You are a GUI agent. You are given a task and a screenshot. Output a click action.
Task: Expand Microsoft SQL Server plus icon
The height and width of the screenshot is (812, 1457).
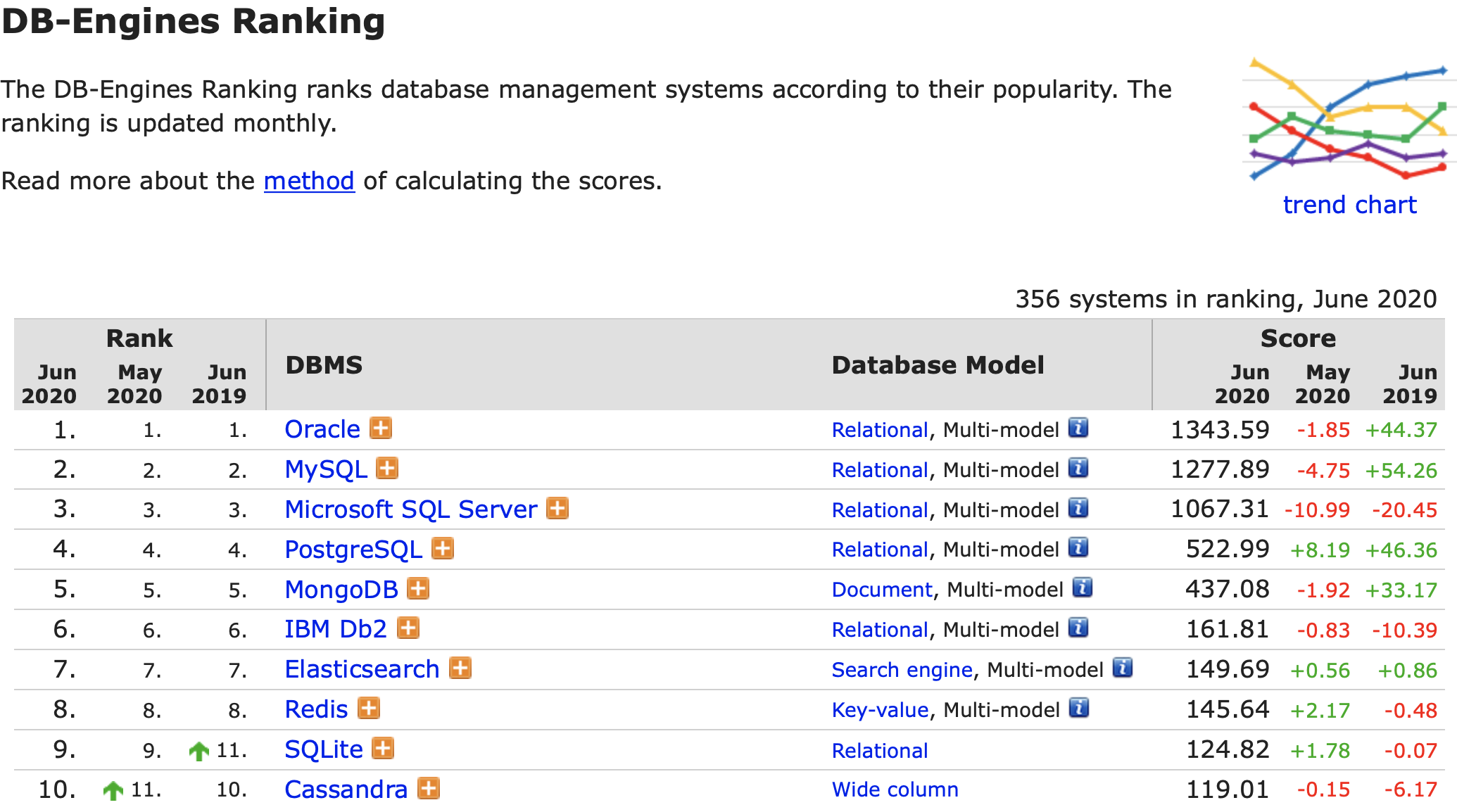tap(557, 508)
